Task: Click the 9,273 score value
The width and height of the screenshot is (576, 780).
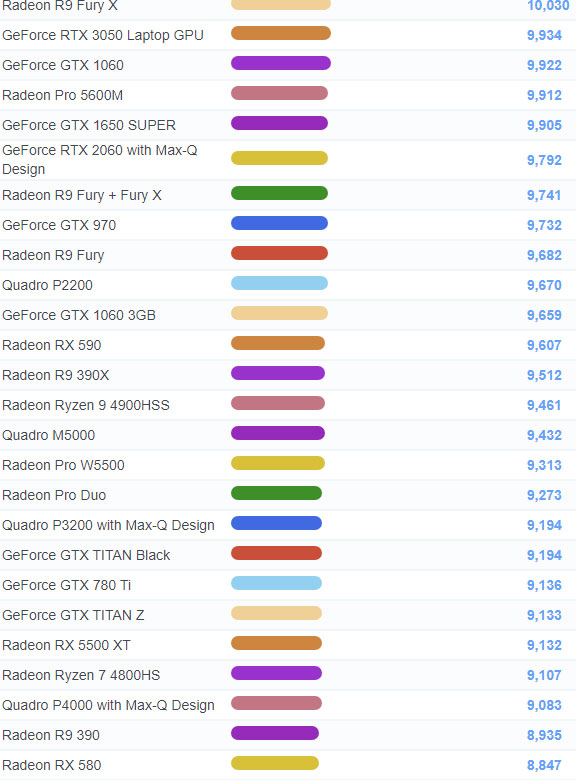Action: click(544, 495)
